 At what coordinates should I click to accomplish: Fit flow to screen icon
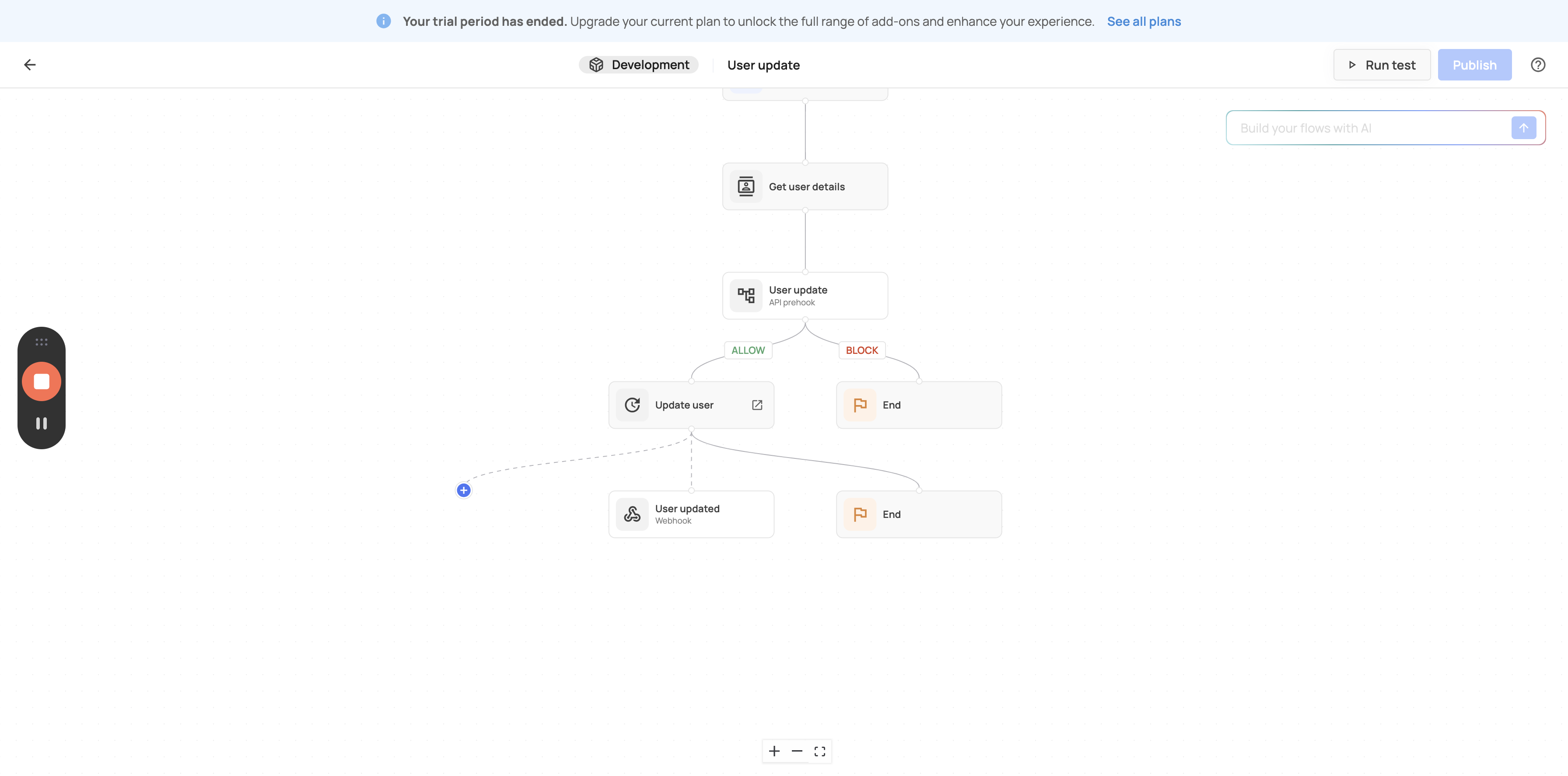tap(819, 751)
